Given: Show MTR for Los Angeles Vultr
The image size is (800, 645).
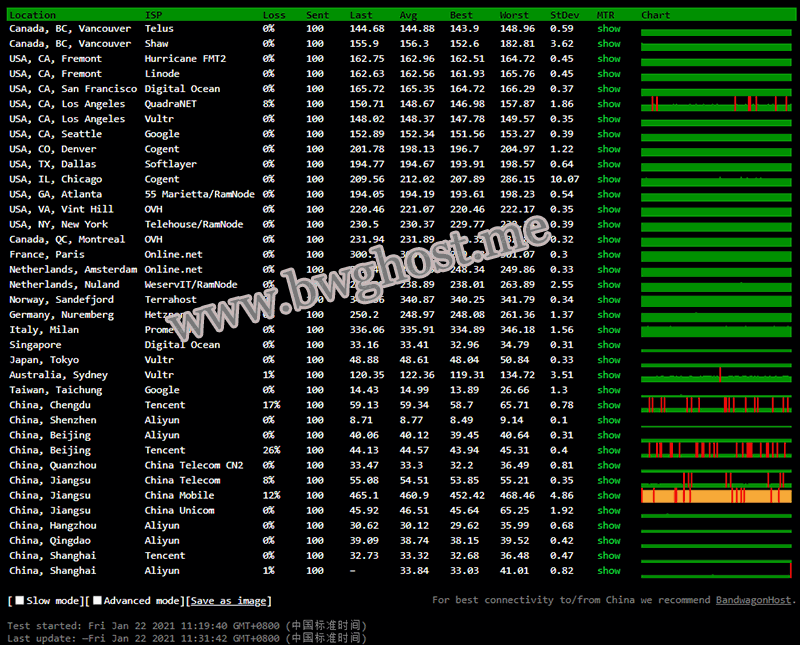Looking at the screenshot, I should click(609, 119).
